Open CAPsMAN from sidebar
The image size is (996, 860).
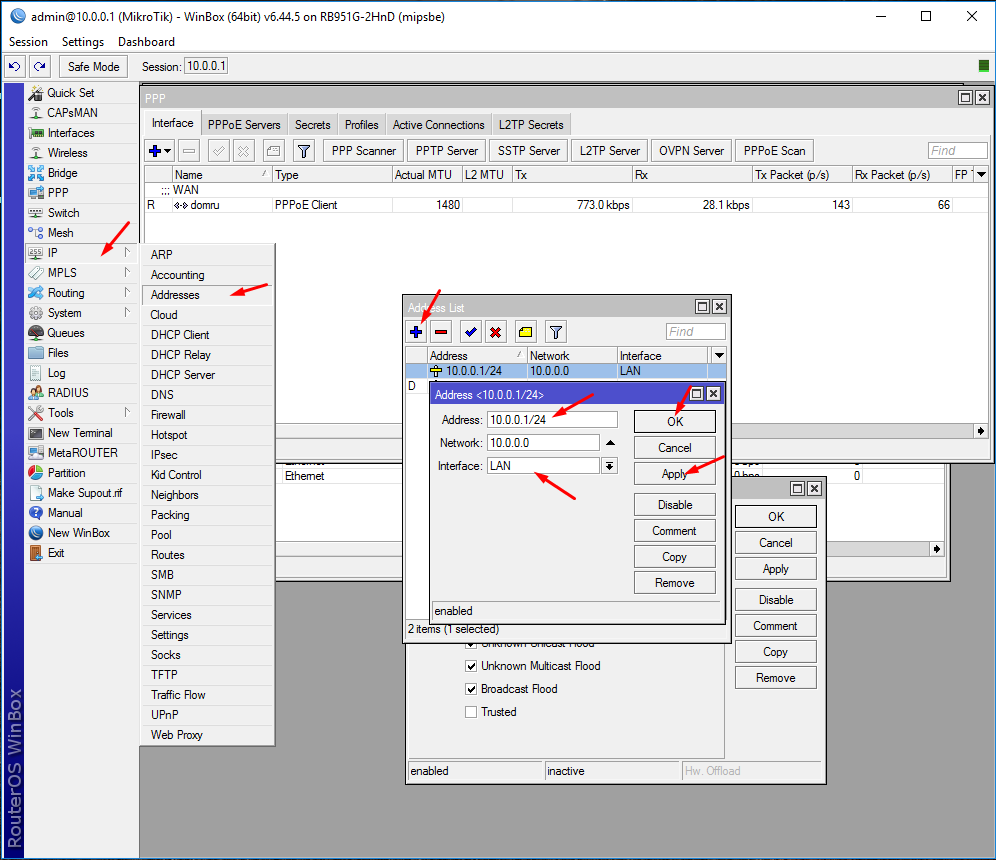72,112
